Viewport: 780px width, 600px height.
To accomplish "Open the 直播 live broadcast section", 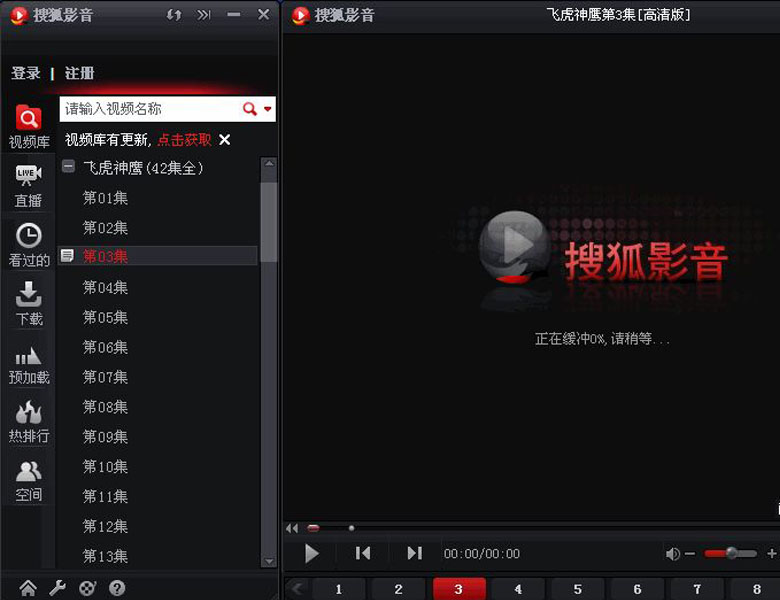I will pyautogui.click(x=28, y=186).
